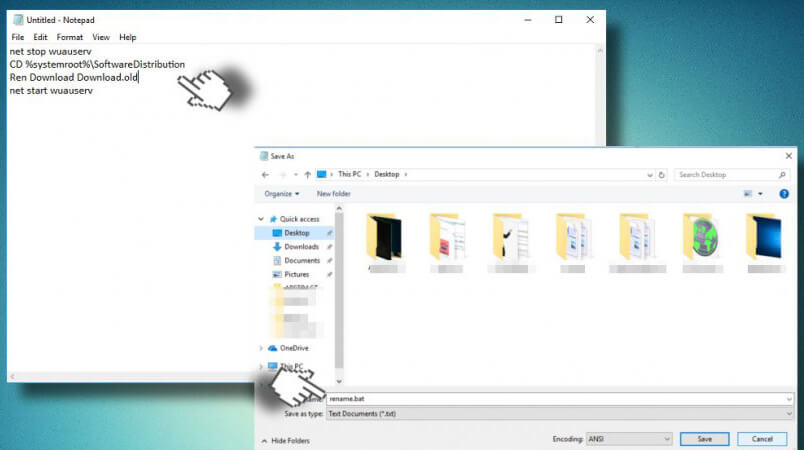
Task: Click the blue help question mark icon
Action: (x=785, y=193)
